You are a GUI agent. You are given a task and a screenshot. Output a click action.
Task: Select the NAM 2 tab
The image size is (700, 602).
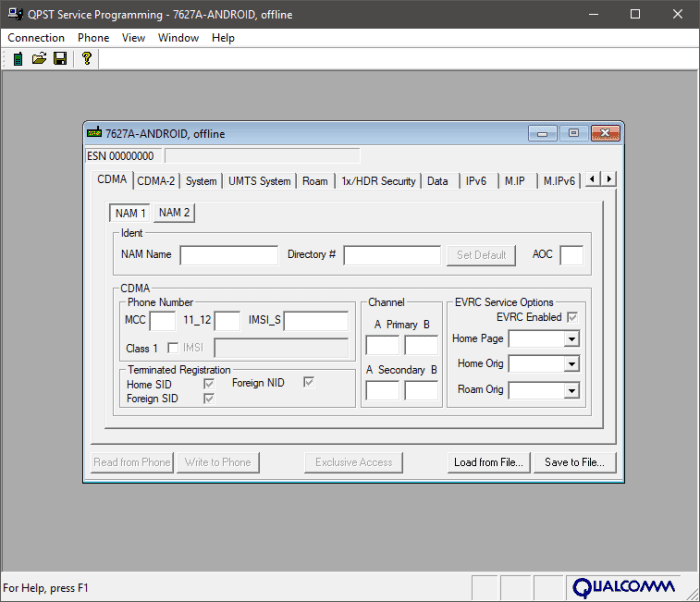174,213
